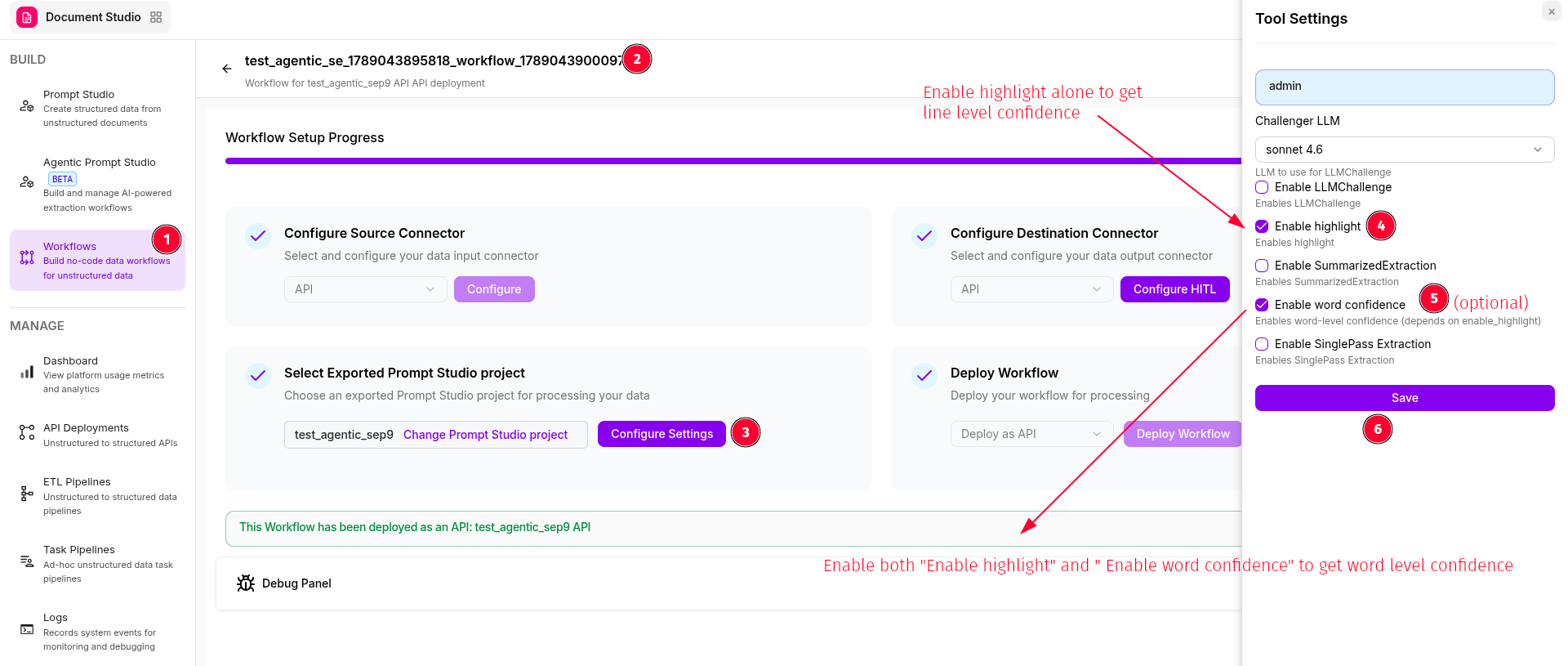This screenshot has height=666, width=1568.
Task: Click the Configure Destination Connector checkmark icon
Action: [x=924, y=236]
